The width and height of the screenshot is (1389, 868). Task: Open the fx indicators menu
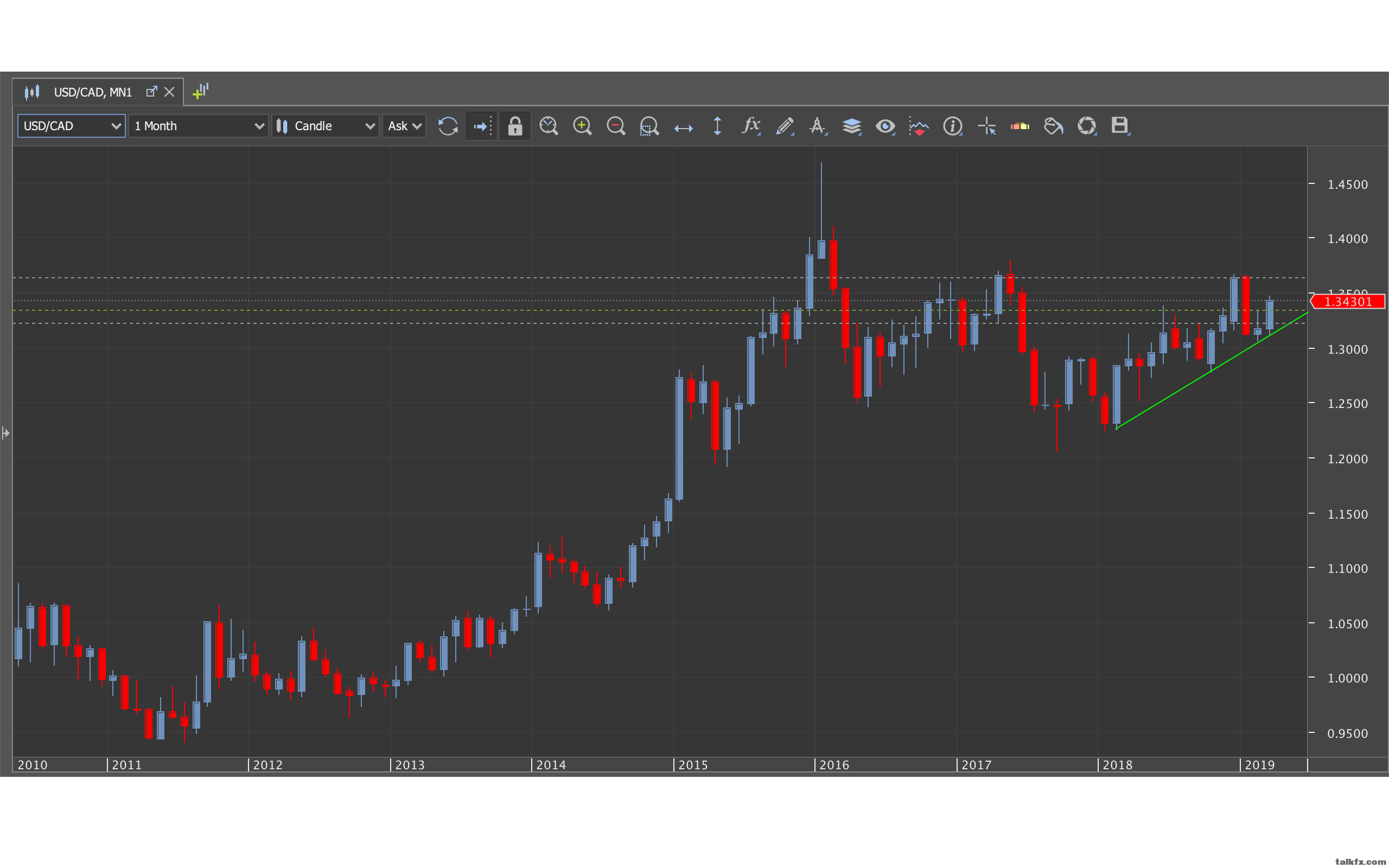coord(751,126)
